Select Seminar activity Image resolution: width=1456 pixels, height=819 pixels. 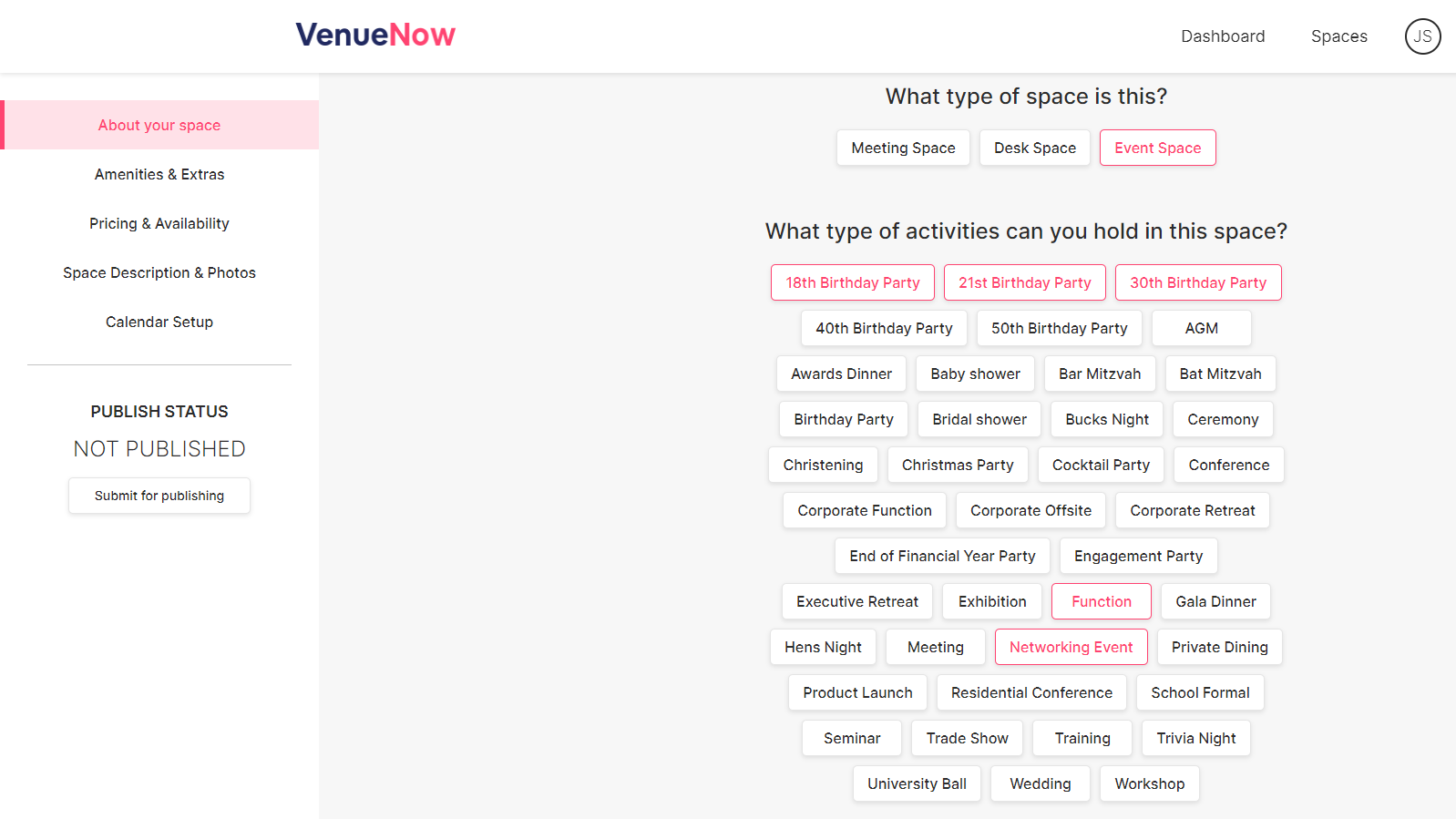852,738
